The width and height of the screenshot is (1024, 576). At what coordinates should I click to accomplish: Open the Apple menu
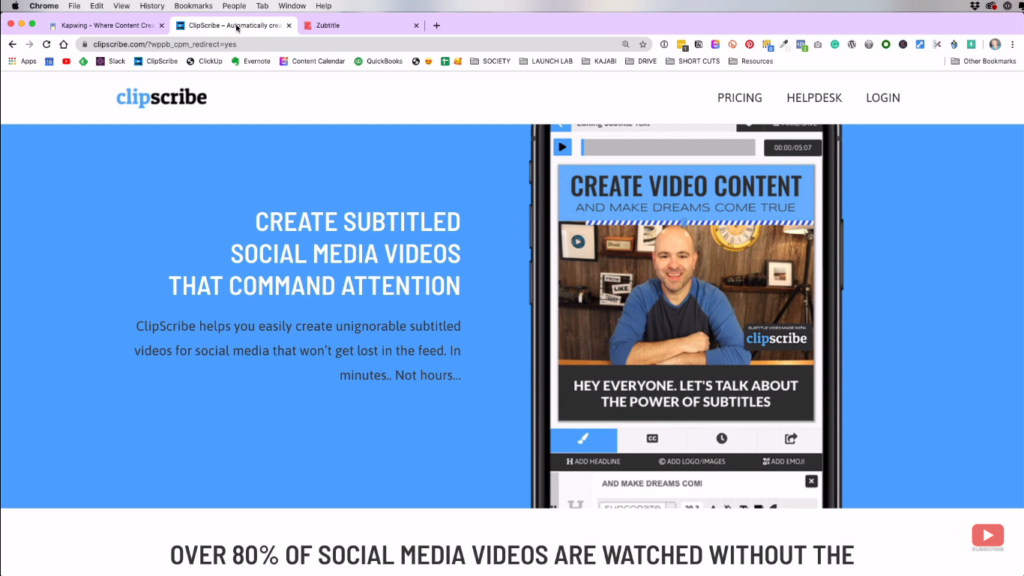15,6
